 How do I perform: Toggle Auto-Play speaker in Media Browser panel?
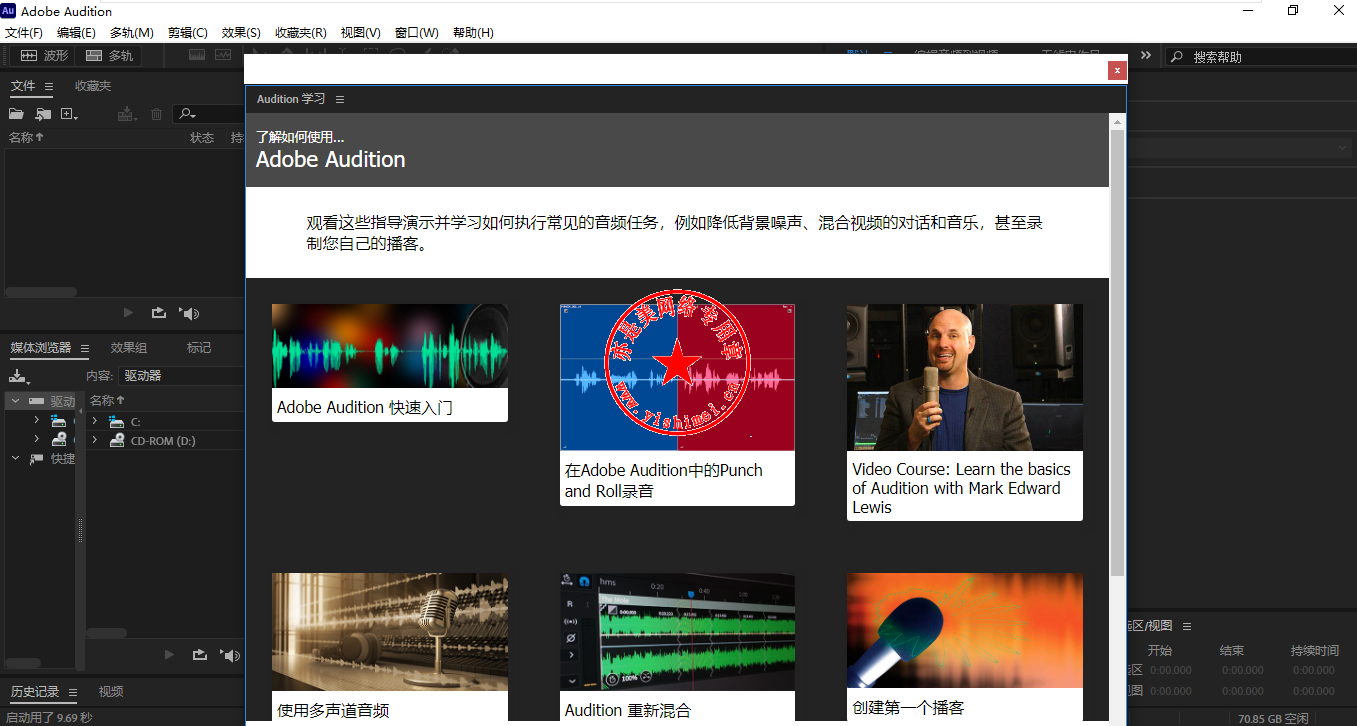click(x=230, y=655)
